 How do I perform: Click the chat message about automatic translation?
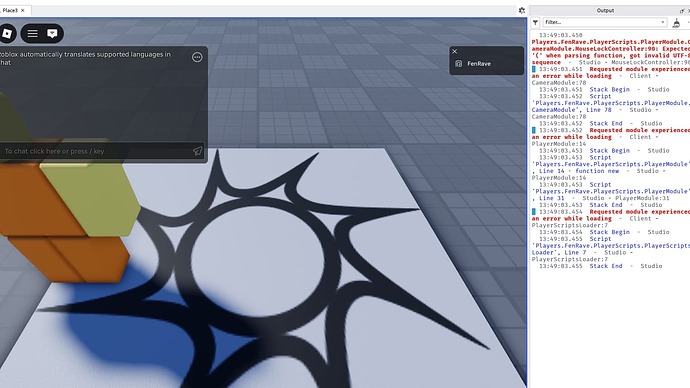pyautogui.click(x=85, y=59)
